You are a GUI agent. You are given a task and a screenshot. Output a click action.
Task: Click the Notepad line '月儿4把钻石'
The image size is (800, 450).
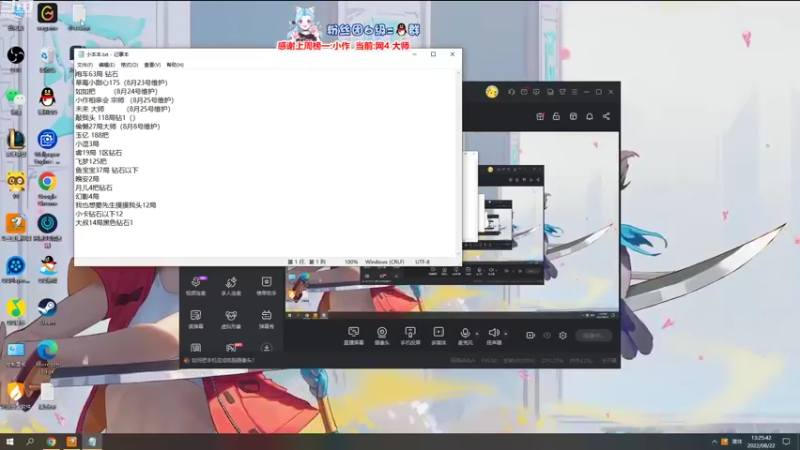coord(94,188)
